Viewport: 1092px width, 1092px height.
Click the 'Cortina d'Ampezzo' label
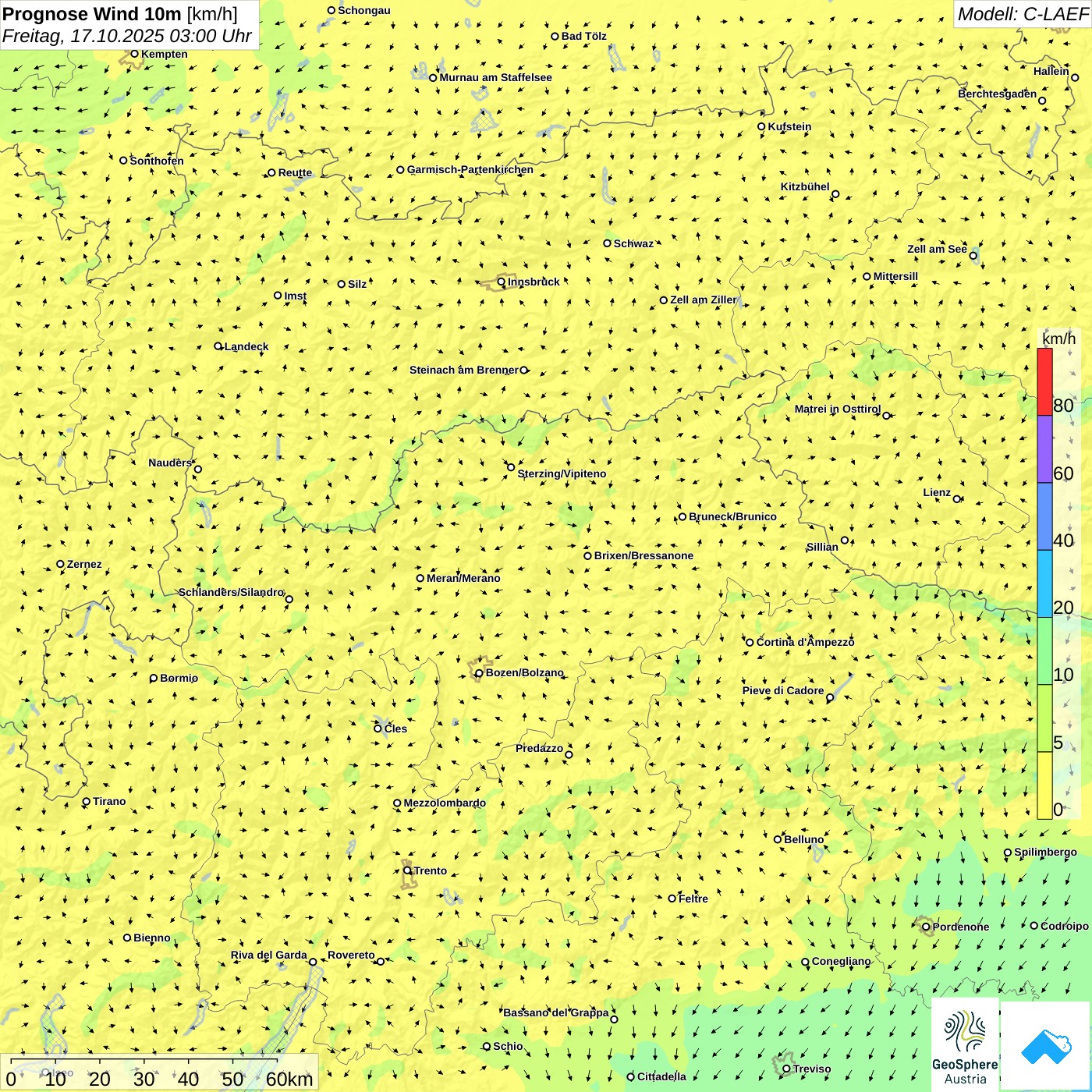point(805,642)
